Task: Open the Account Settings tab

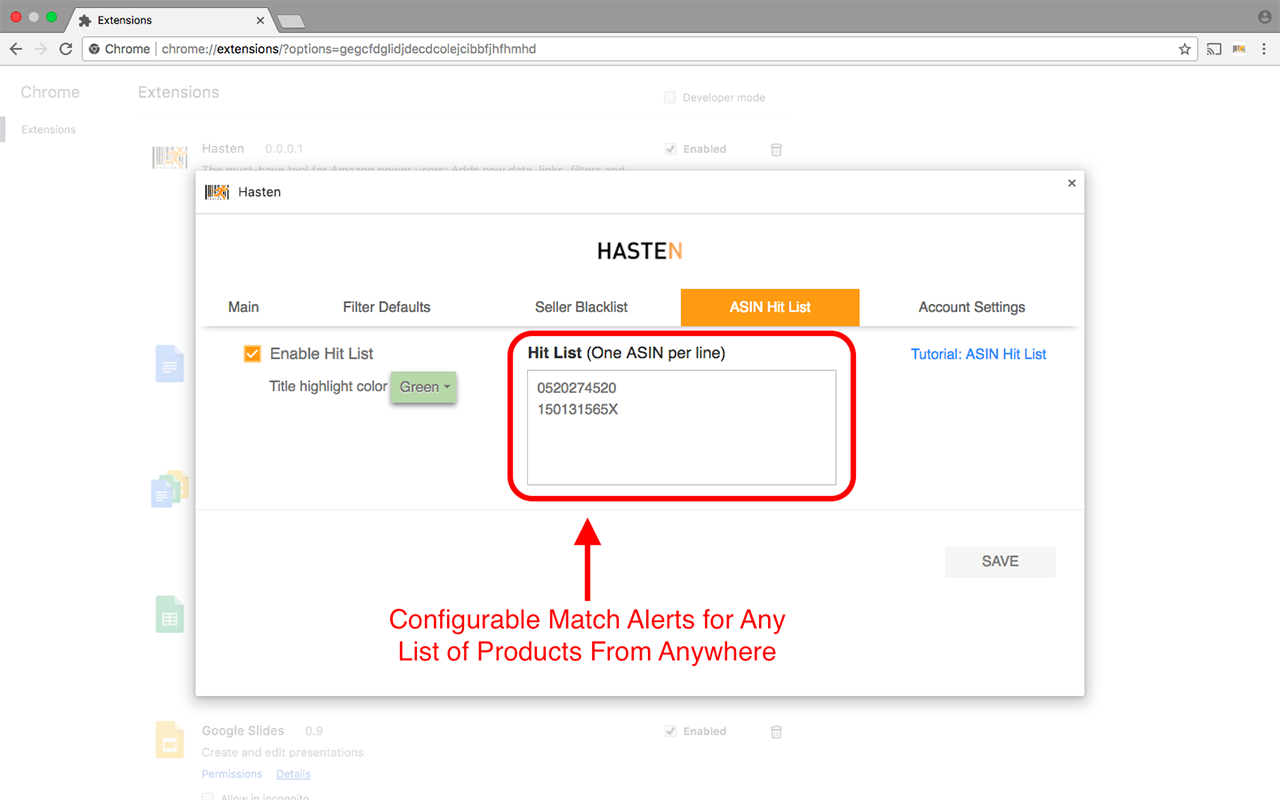Action: click(x=972, y=307)
